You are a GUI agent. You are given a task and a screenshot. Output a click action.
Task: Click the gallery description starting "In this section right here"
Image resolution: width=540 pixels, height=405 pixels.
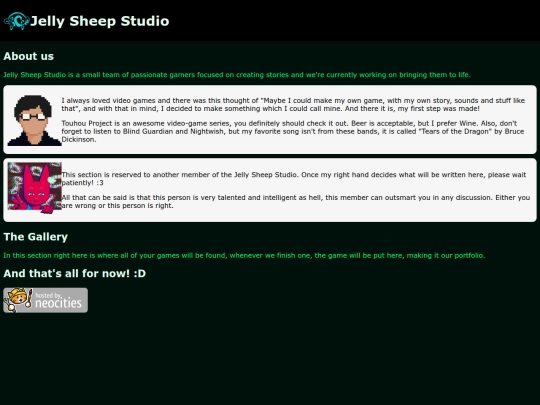244,256
